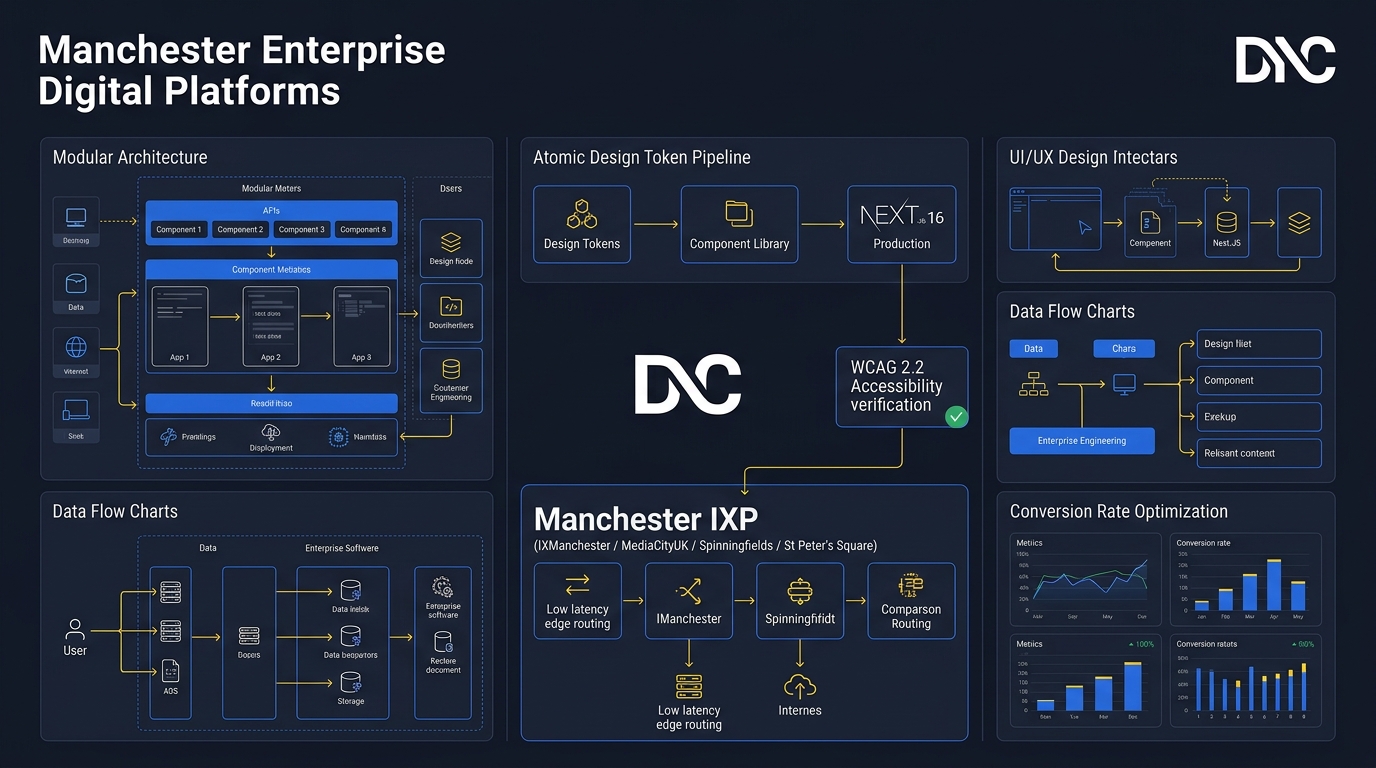Select the Spinningfidit box
The width and height of the screenshot is (1376, 768).
coord(800,601)
